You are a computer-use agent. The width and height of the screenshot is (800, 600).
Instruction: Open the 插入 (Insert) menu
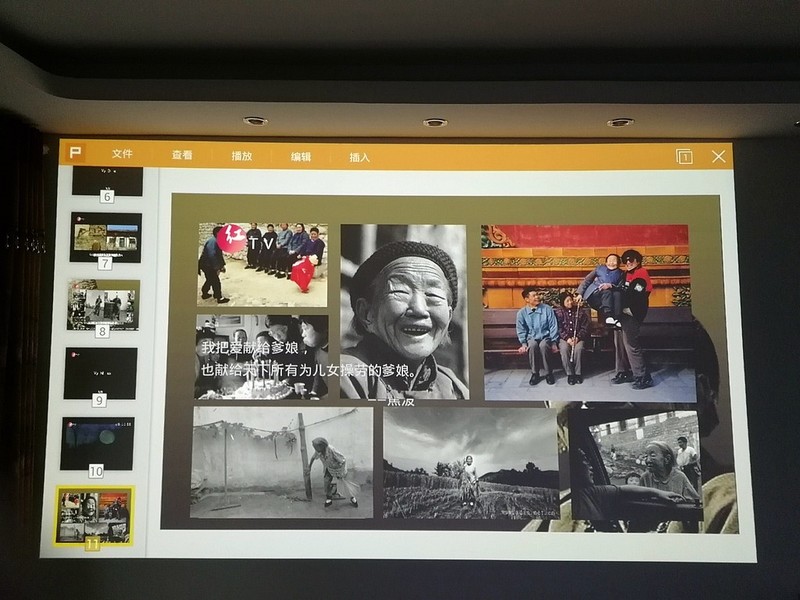tap(362, 157)
